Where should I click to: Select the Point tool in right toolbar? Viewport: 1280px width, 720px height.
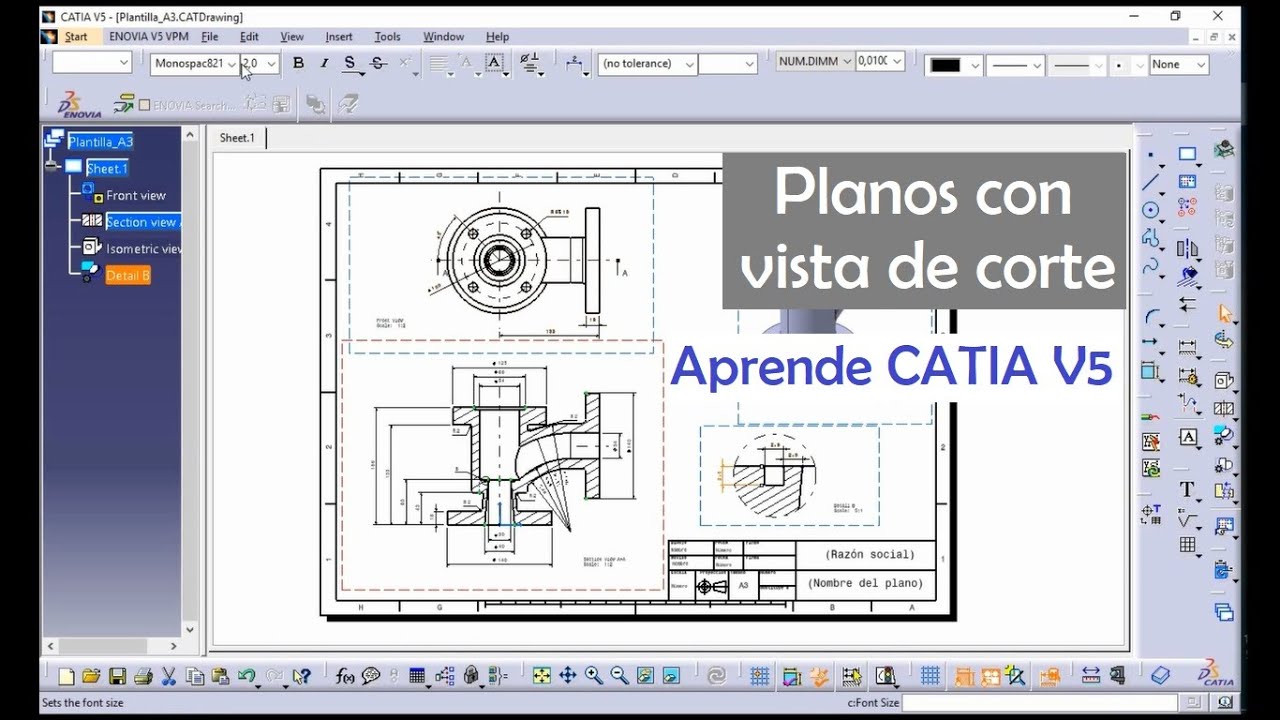(1151, 156)
